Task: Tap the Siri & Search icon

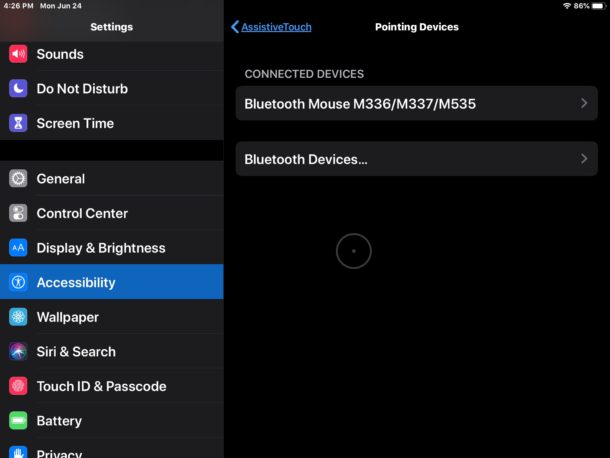Action: point(18,352)
